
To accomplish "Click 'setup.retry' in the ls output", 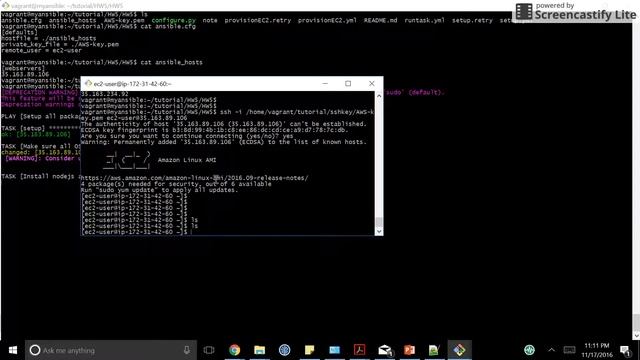I will pyautogui.click(x=472, y=20).
